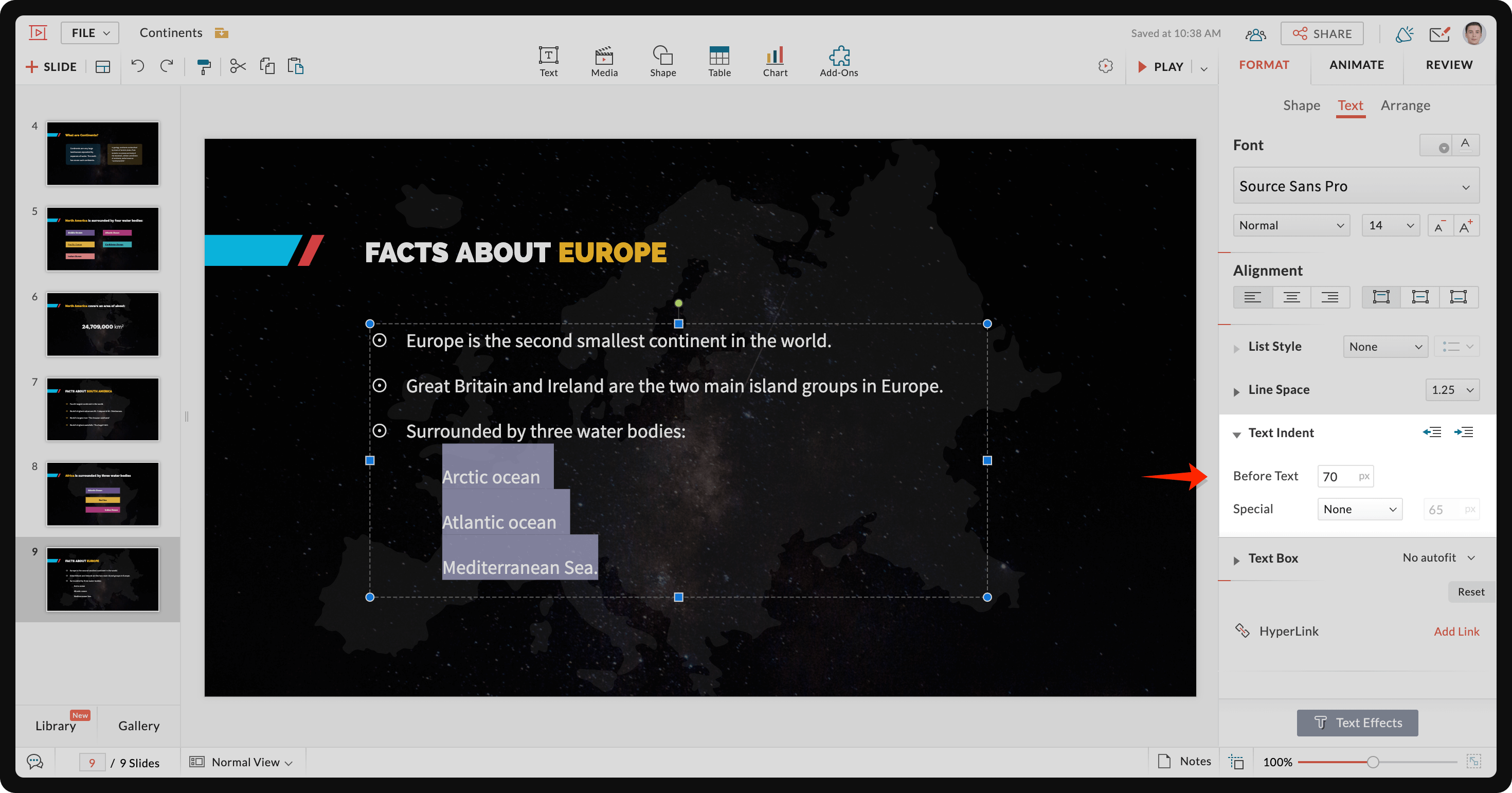Click increase font size button
The width and height of the screenshot is (1512, 793).
tap(1466, 226)
